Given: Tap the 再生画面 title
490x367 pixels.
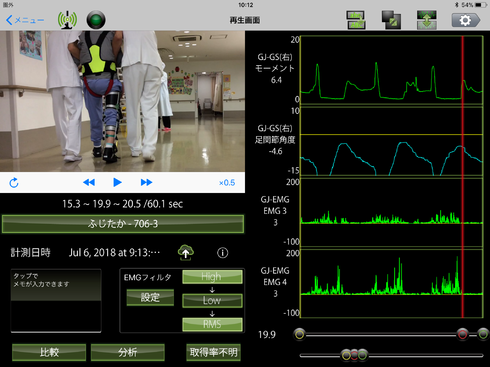Looking at the screenshot, I should [x=245, y=20].
